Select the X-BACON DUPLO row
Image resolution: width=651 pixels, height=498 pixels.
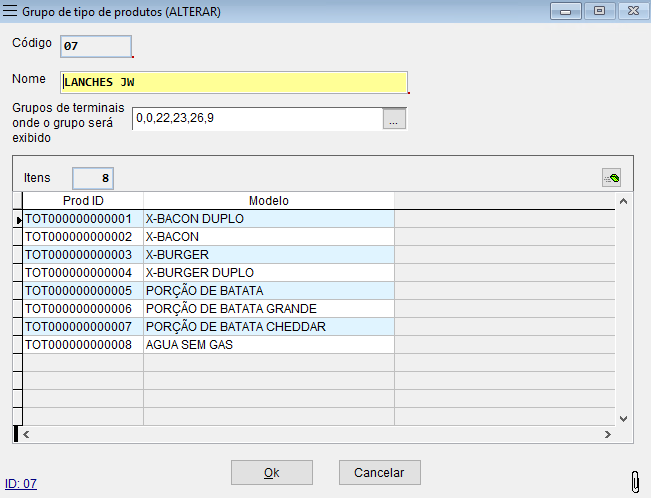point(268,218)
